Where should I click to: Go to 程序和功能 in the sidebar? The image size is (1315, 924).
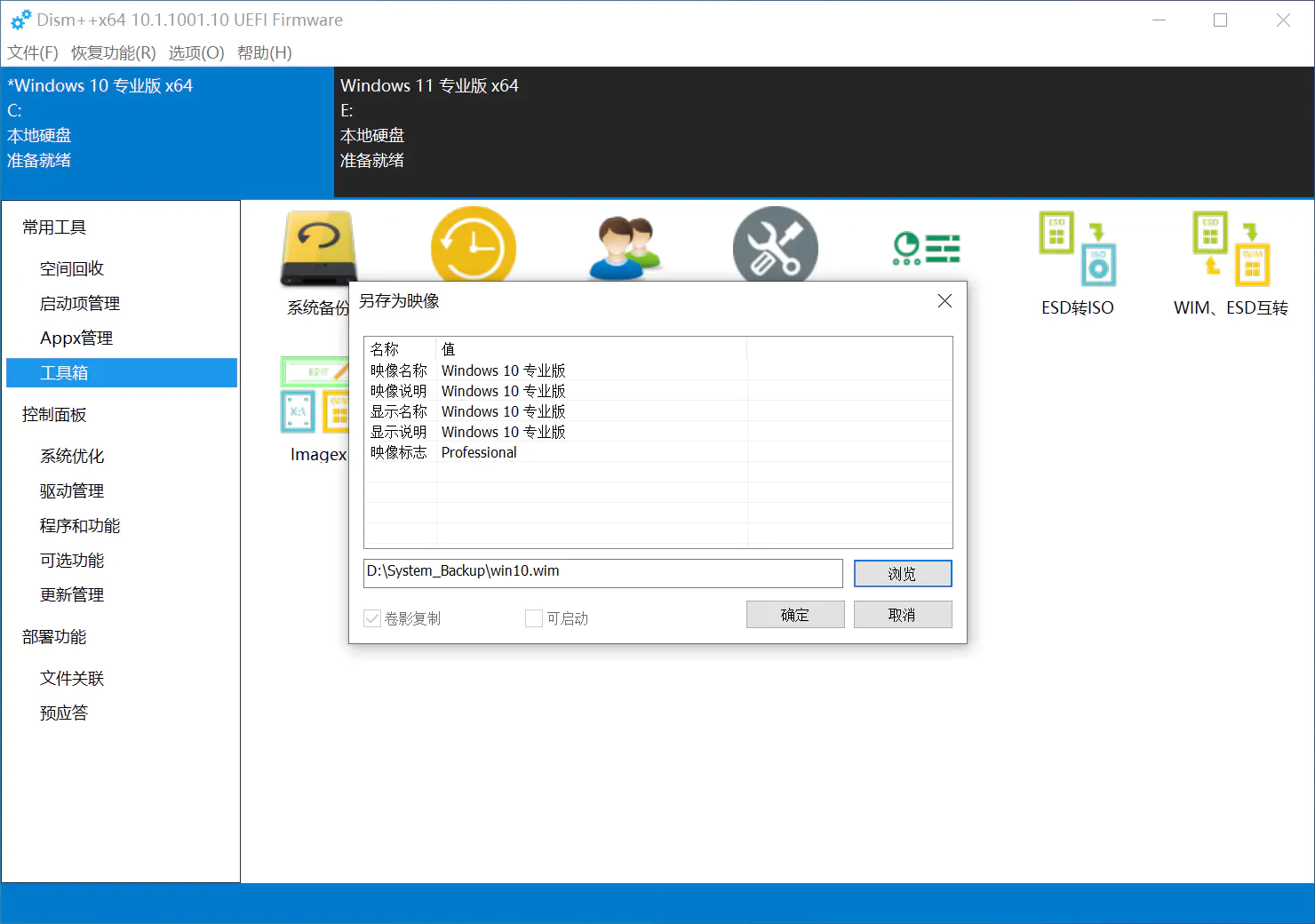[80, 525]
